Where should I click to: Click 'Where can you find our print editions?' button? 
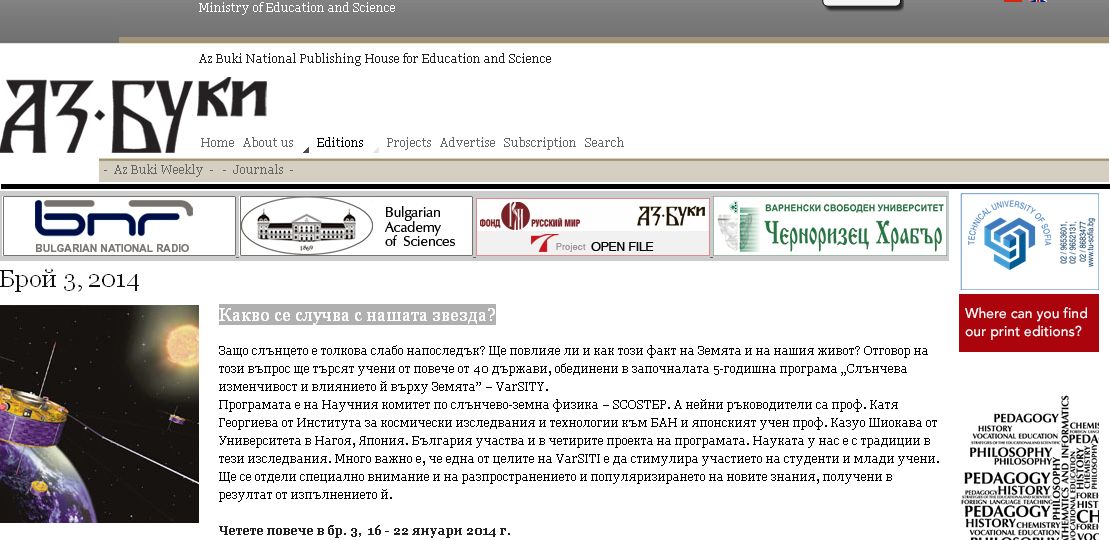coord(1029,323)
